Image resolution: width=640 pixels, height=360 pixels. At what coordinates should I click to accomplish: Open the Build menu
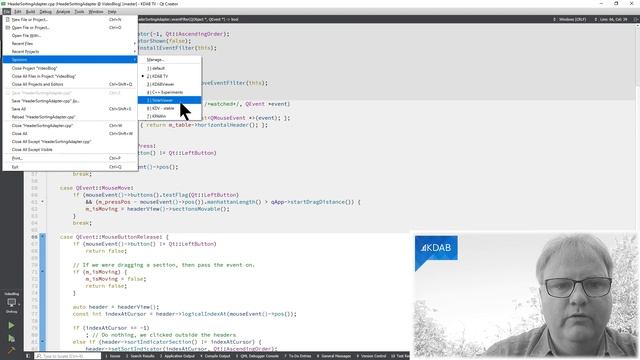31,11
